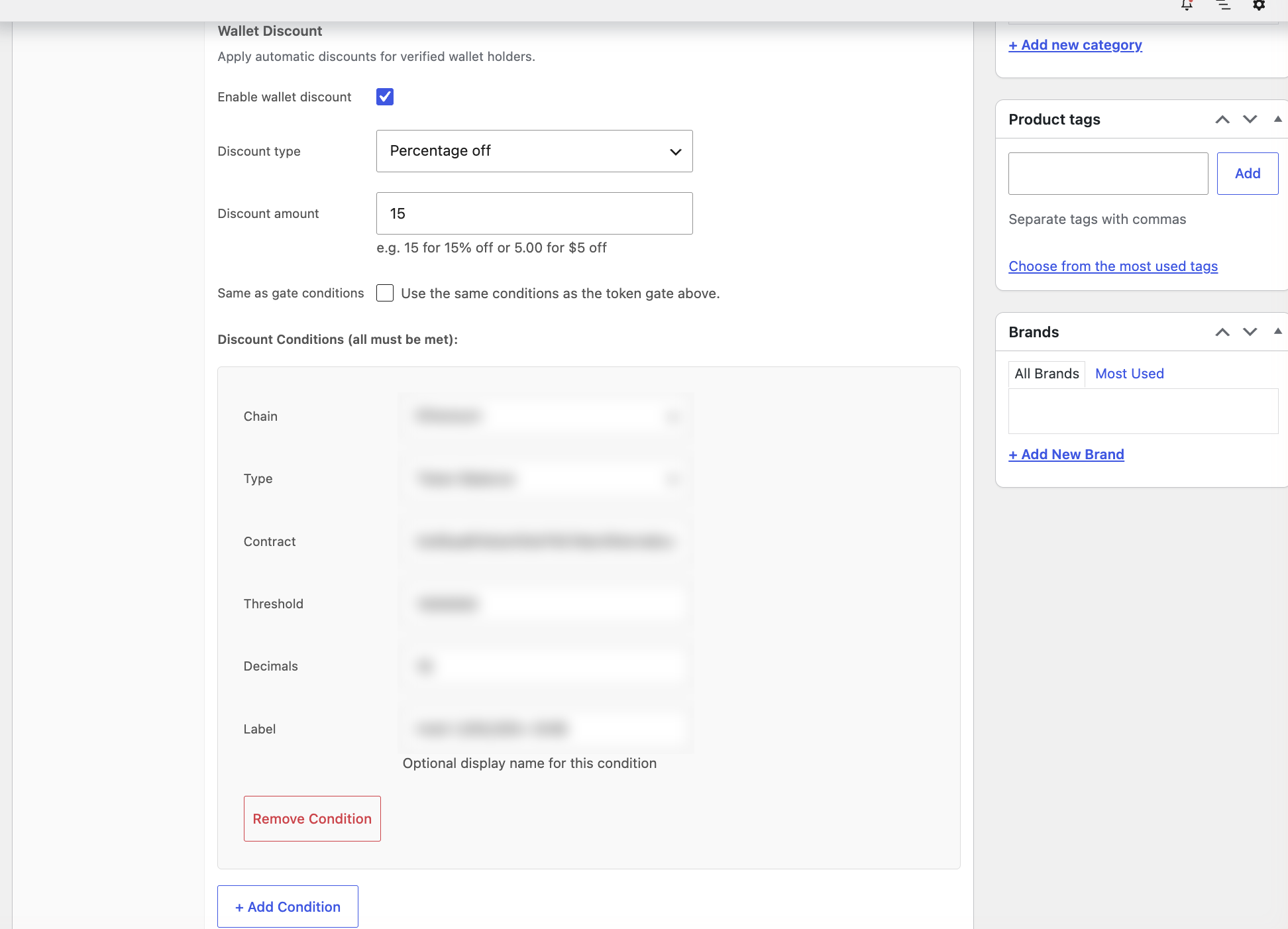Open the blurred Type dropdown

click(x=547, y=478)
